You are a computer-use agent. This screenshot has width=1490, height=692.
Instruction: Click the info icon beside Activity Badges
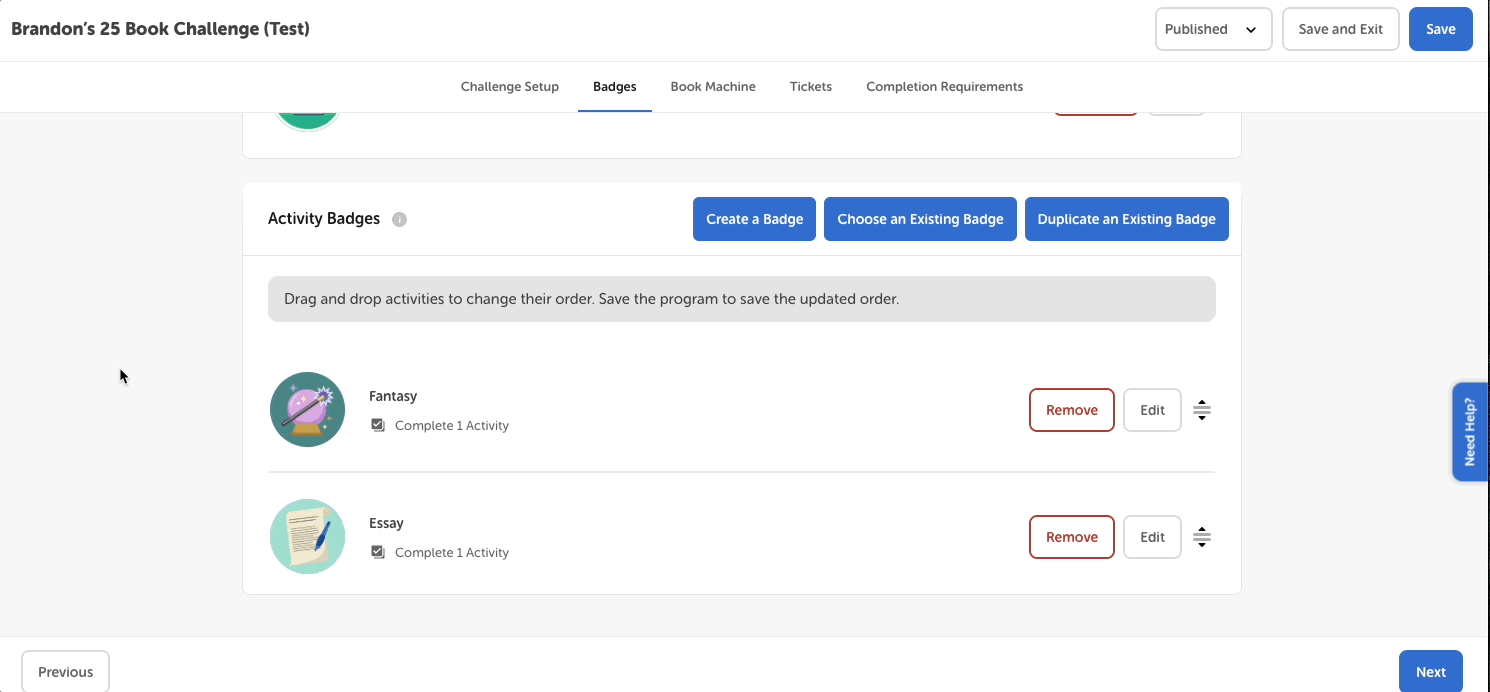tap(399, 219)
